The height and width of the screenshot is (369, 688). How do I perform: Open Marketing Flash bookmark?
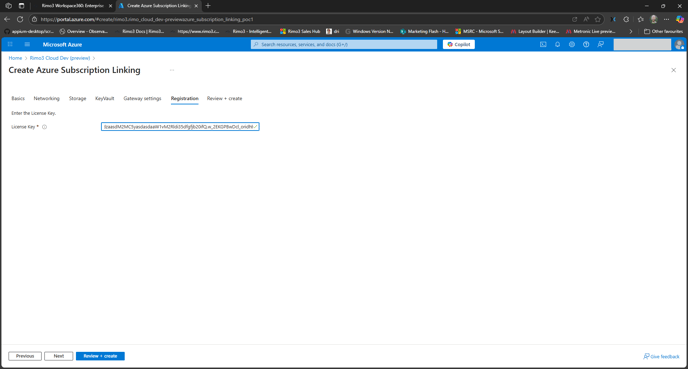[424, 32]
